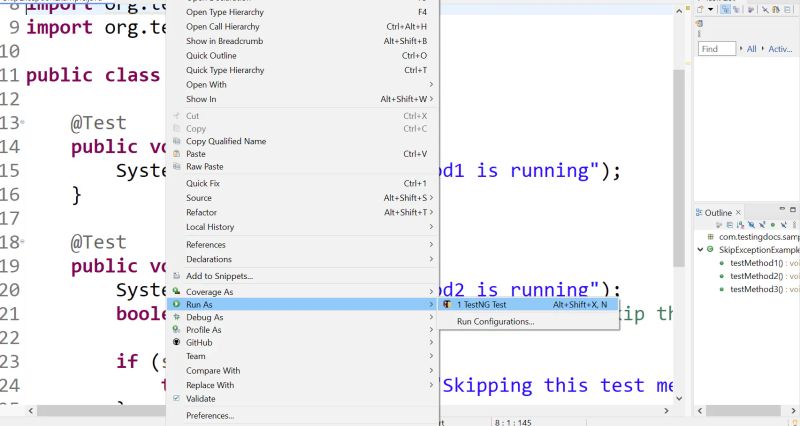Open the References submenu

click(x=303, y=245)
